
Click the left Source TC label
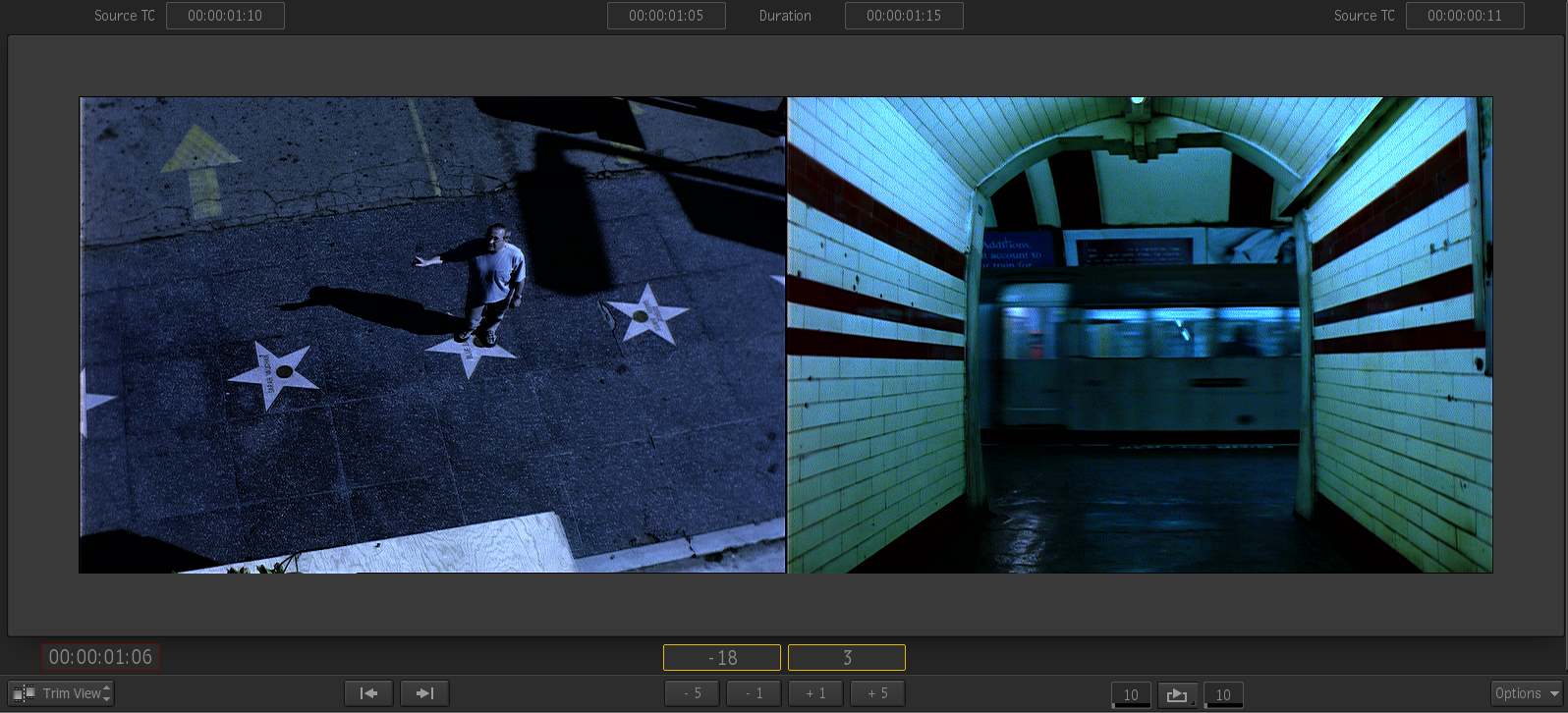point(125,16)
